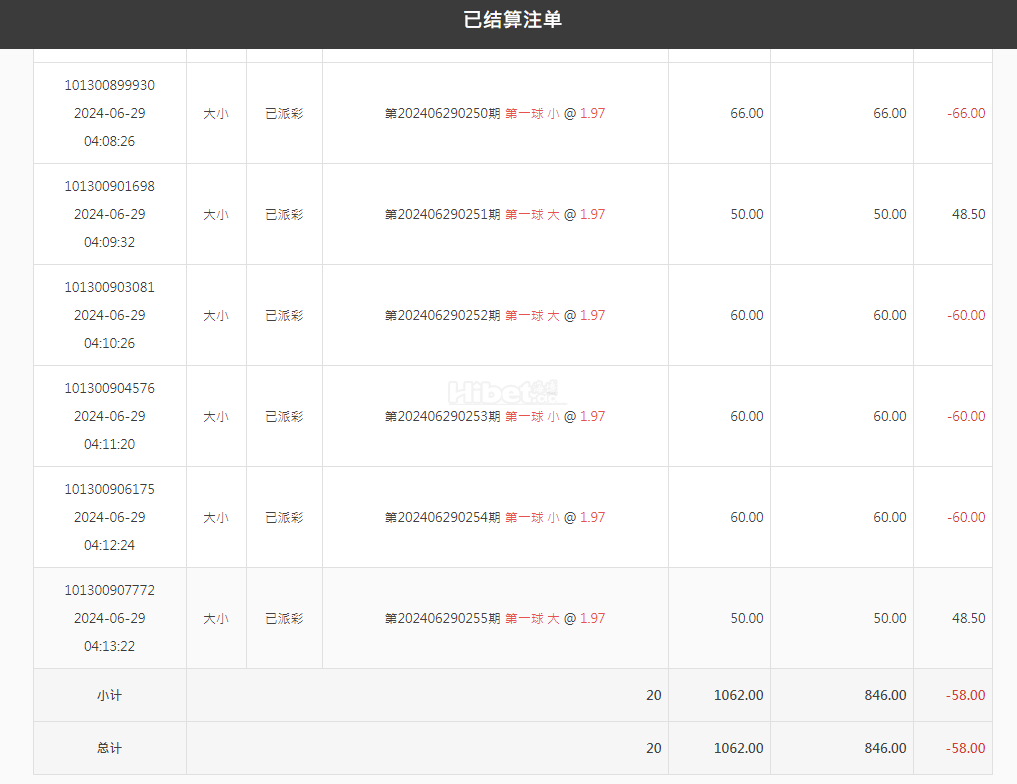Click bet count 20 in 小计 row
The height and width of the screenshot is (784, 1017).
click(654, 696)
